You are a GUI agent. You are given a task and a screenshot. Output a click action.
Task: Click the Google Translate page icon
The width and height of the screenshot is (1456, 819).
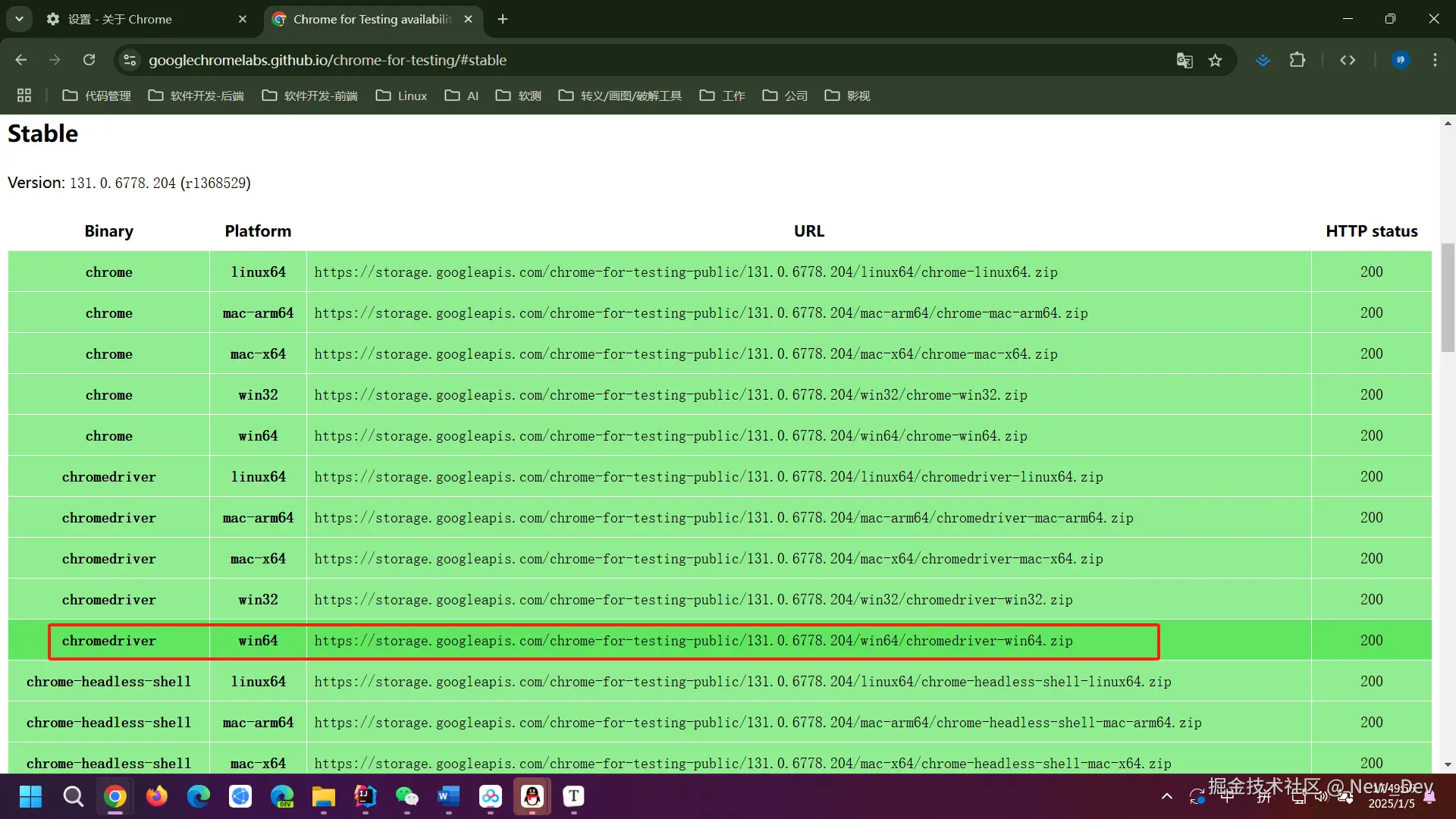coord(1185,61)
